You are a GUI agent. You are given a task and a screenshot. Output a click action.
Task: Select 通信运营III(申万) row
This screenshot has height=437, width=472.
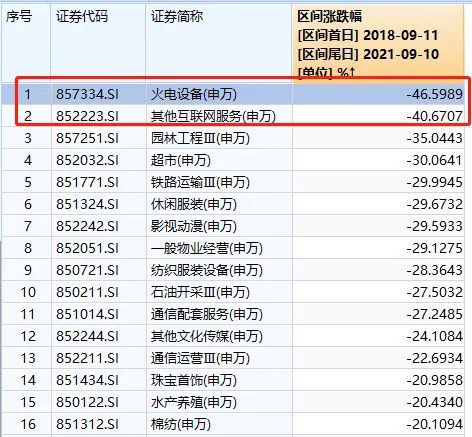pyautogui.click(x=233, y=358)
